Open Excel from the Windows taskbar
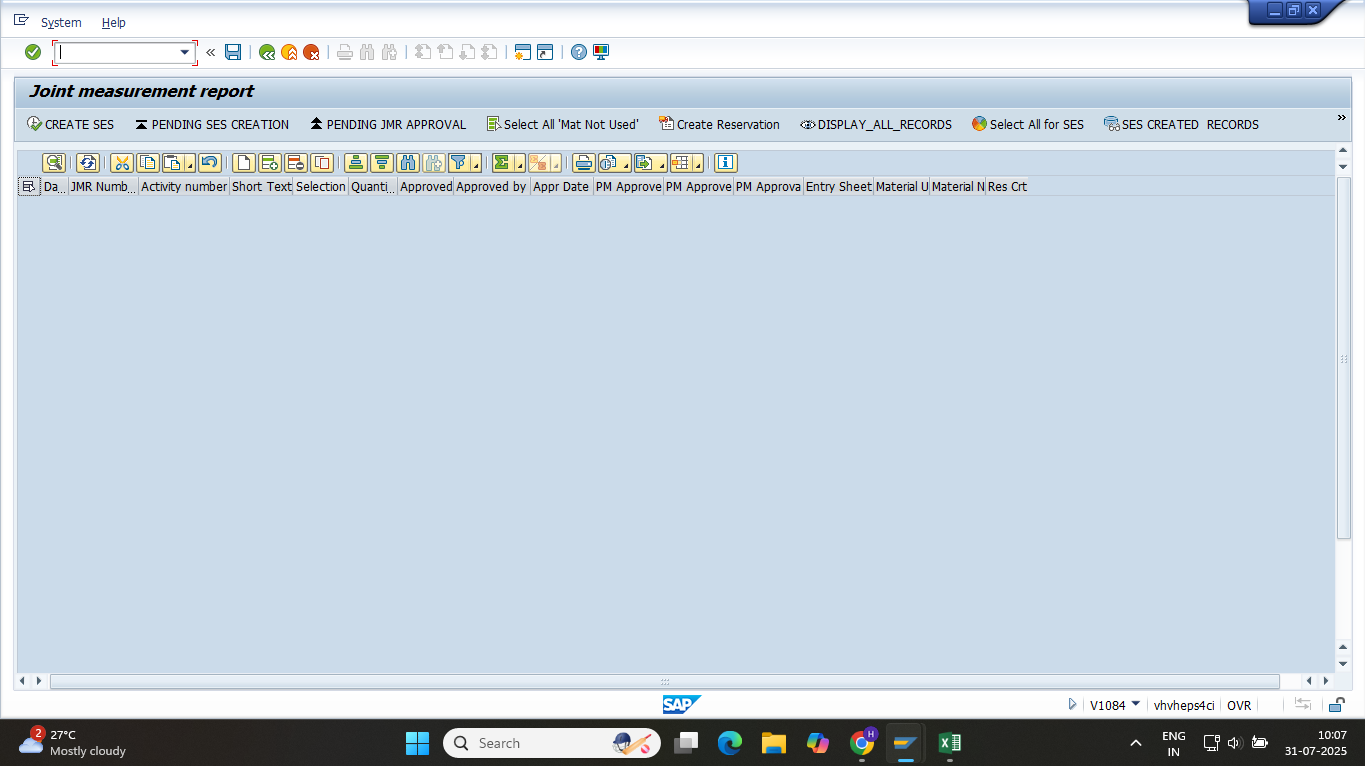The width and height of the screenshot is (1365, 766). point(949,743)
